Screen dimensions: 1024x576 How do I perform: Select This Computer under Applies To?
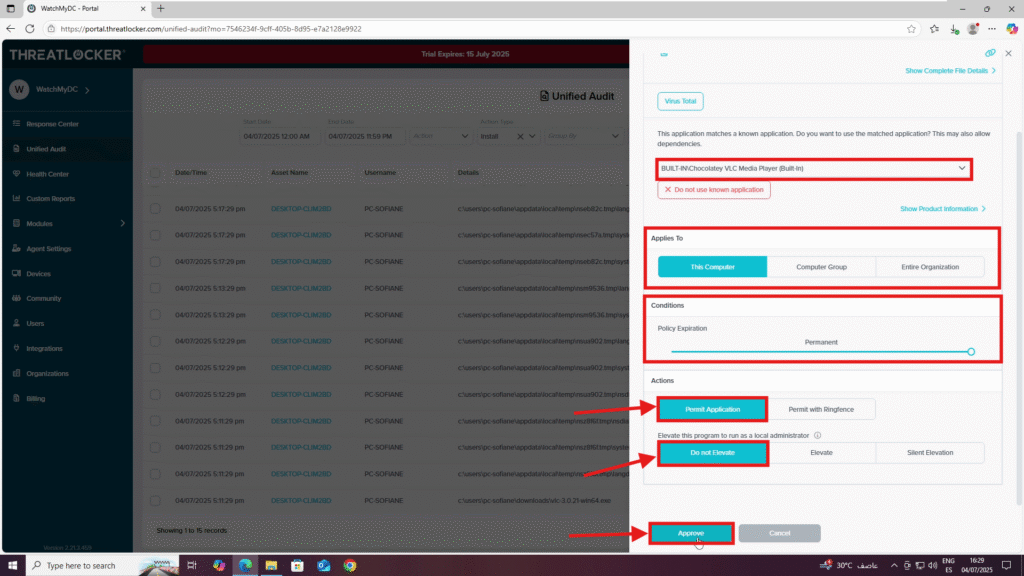click(x=712, y=267)
